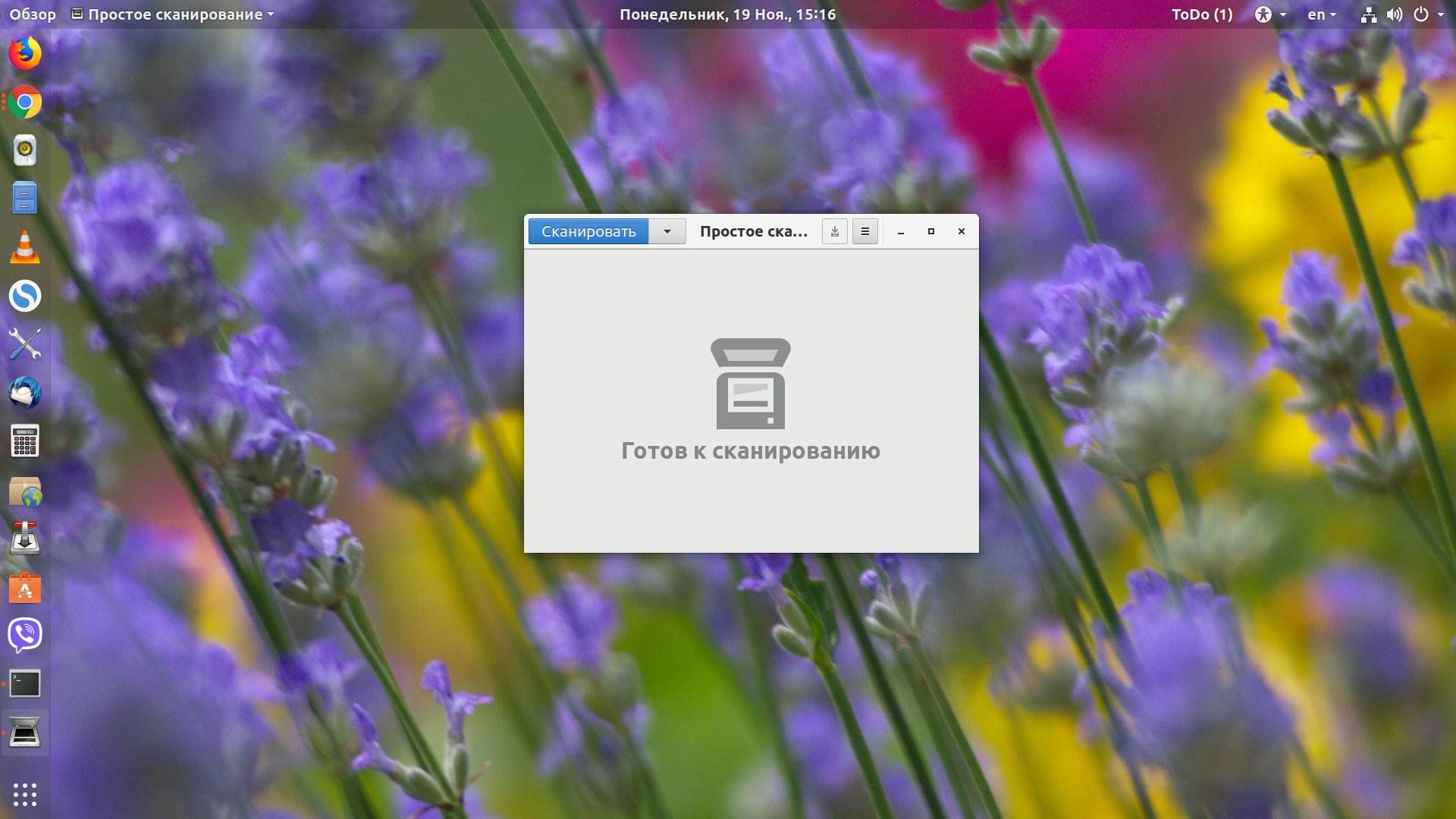This screenshot has width=1456, height=819.
Task: Launch Google Chrome from the dock
Action: pos(25,102)
